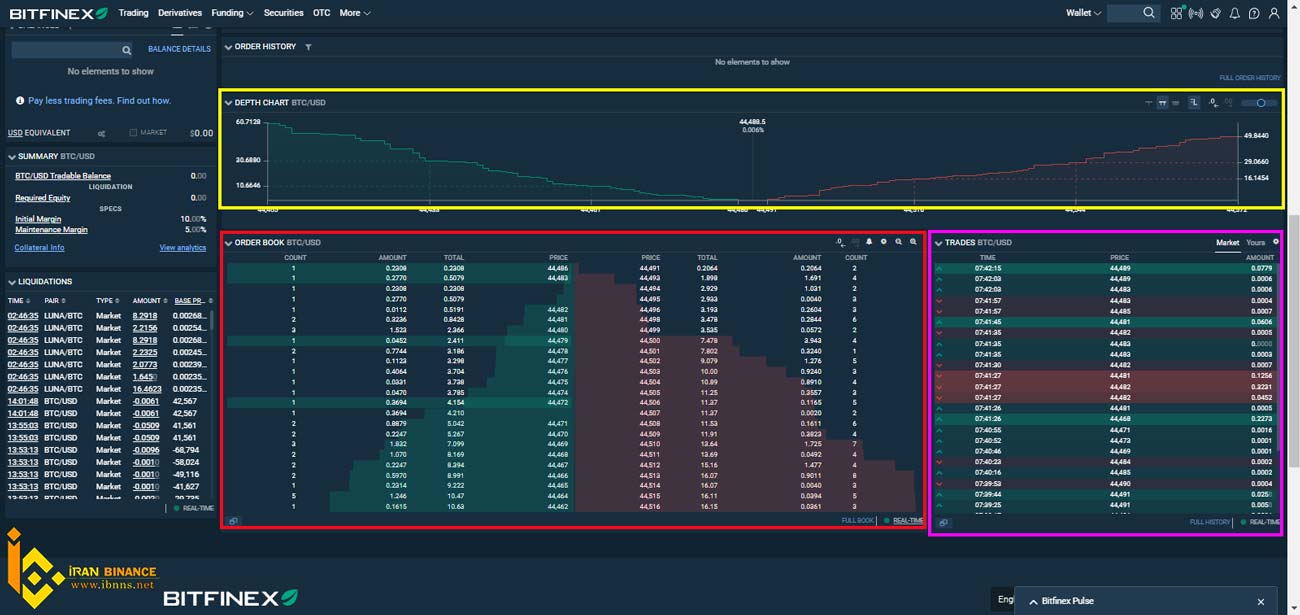
Task: Switch to the Market trades tab
Action: 1227,243
